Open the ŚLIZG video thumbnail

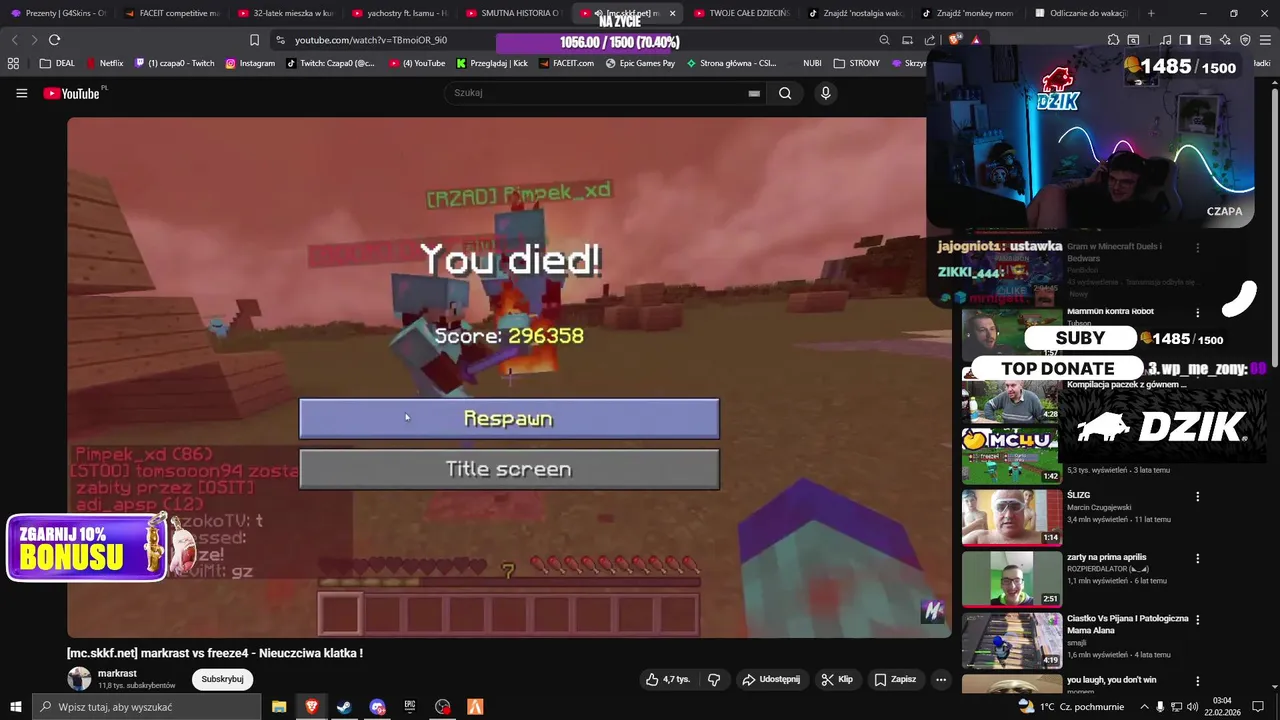tap(1012, 517)
